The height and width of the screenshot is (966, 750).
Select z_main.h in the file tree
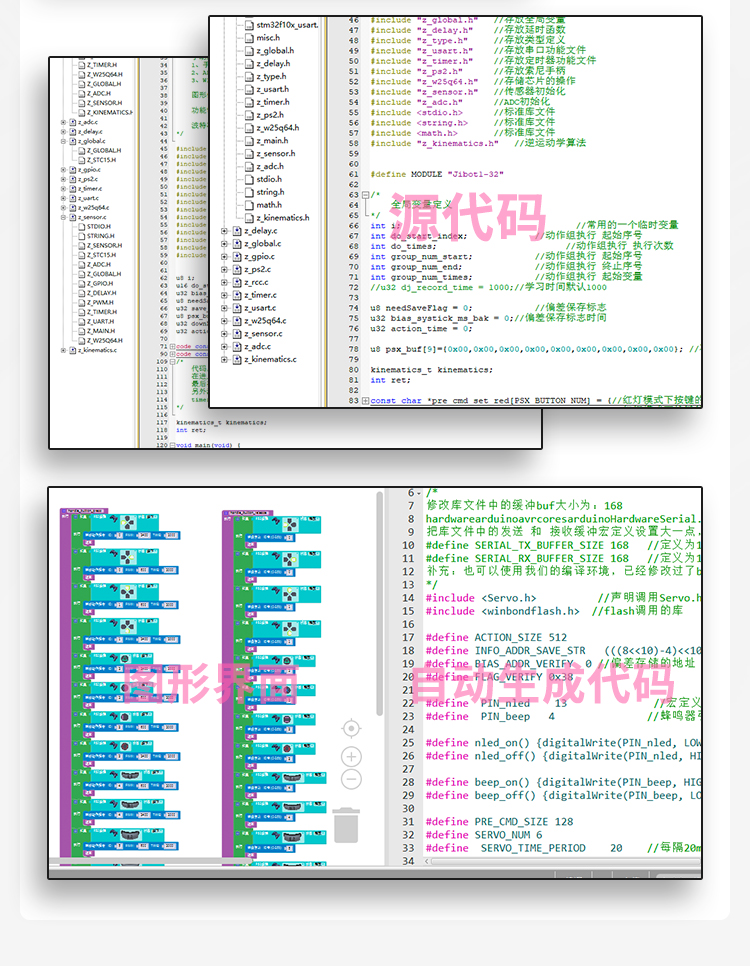(271, 141)
